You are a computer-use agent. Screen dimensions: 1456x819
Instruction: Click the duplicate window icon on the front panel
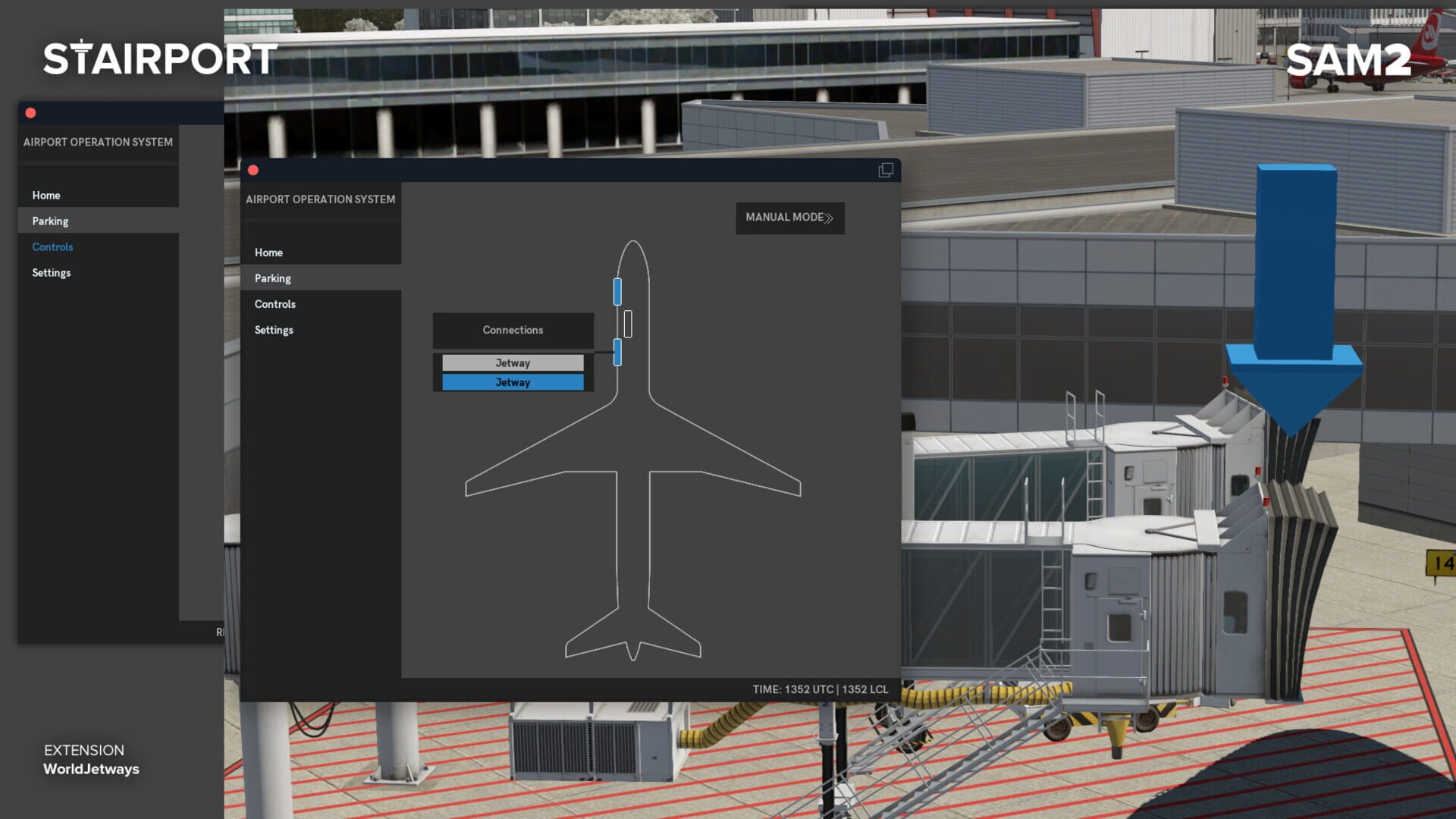(884, 171)
